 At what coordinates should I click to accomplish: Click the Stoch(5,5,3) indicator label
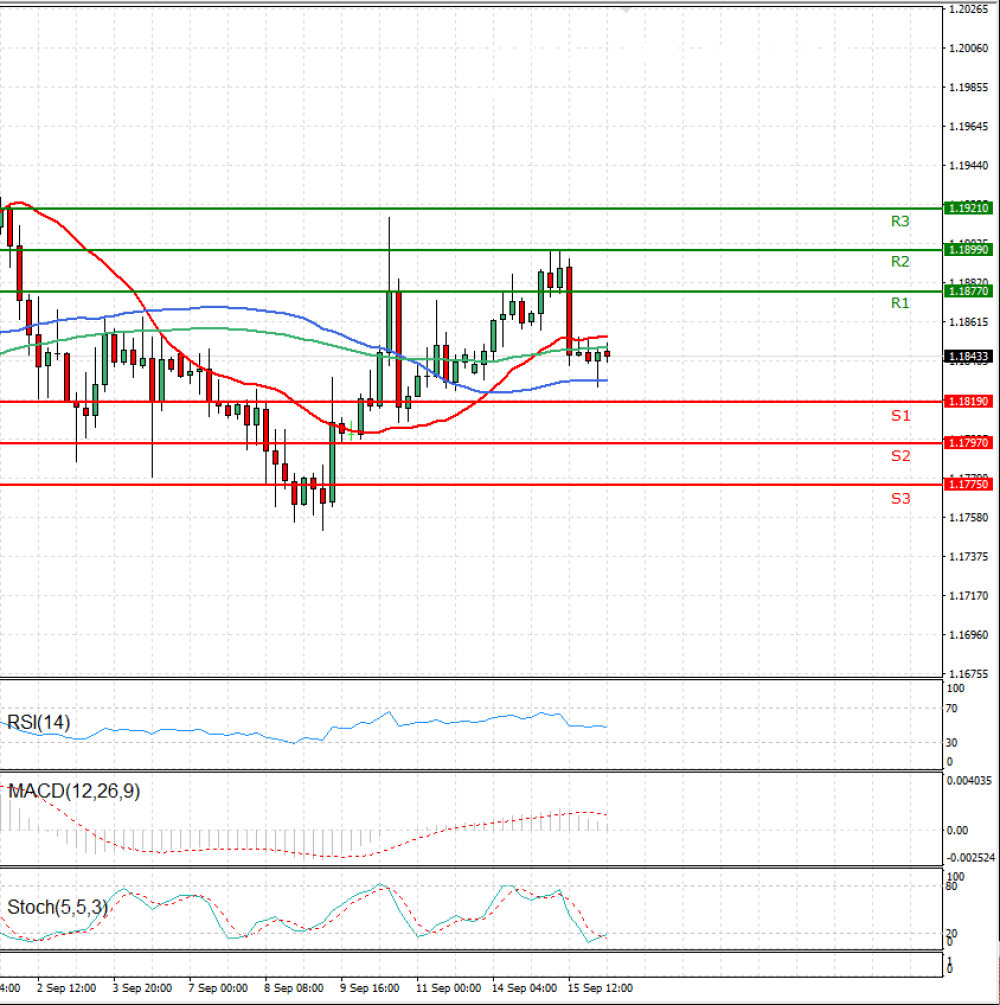pos(57,907)
